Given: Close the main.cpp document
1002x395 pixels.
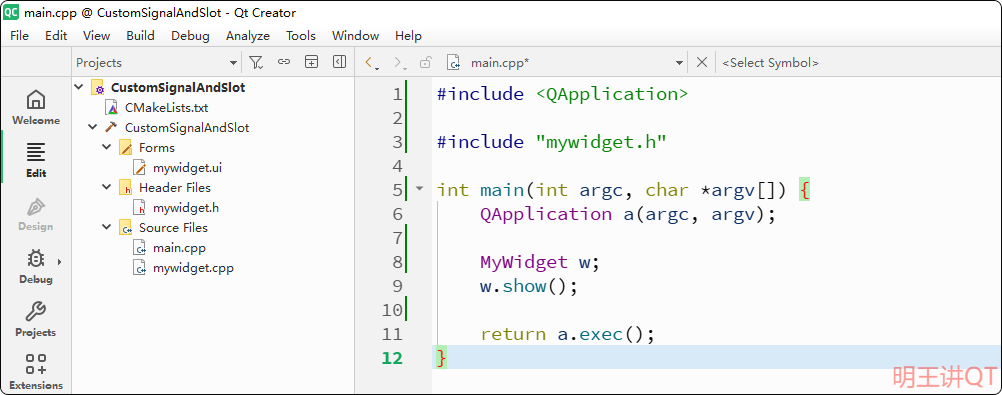Looking at the screenshot, I should (x=702, y=63).
